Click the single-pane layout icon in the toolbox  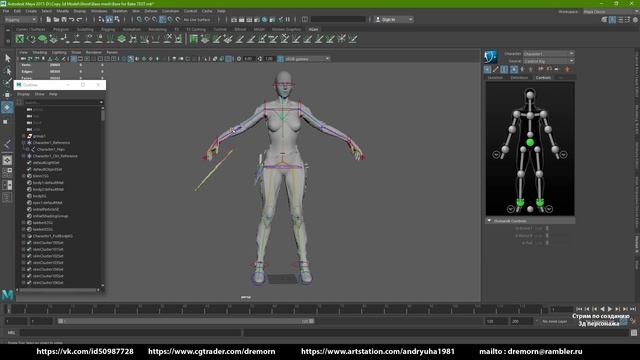click(7, 160)
